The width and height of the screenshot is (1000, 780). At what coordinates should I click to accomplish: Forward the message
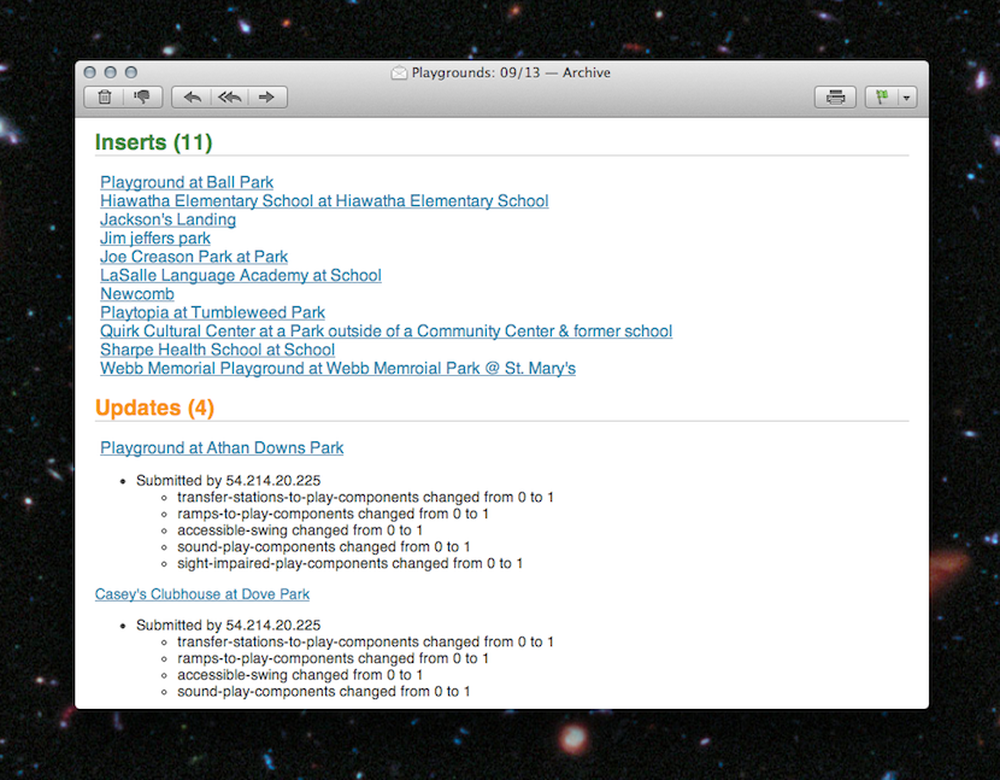pos(267,97)
